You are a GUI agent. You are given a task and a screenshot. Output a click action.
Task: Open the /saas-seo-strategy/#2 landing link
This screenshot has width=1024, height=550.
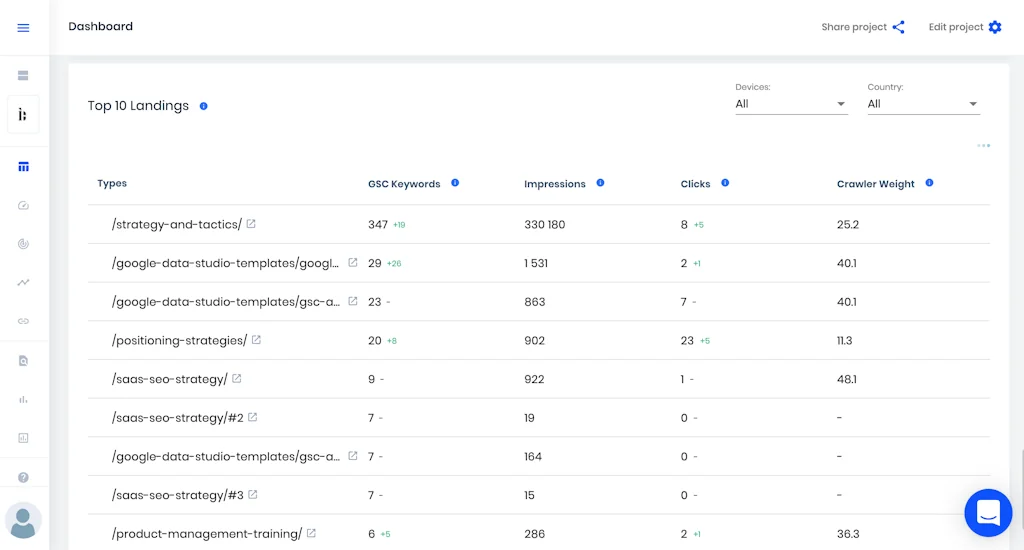pyautogui.click(x=178, y=418)
